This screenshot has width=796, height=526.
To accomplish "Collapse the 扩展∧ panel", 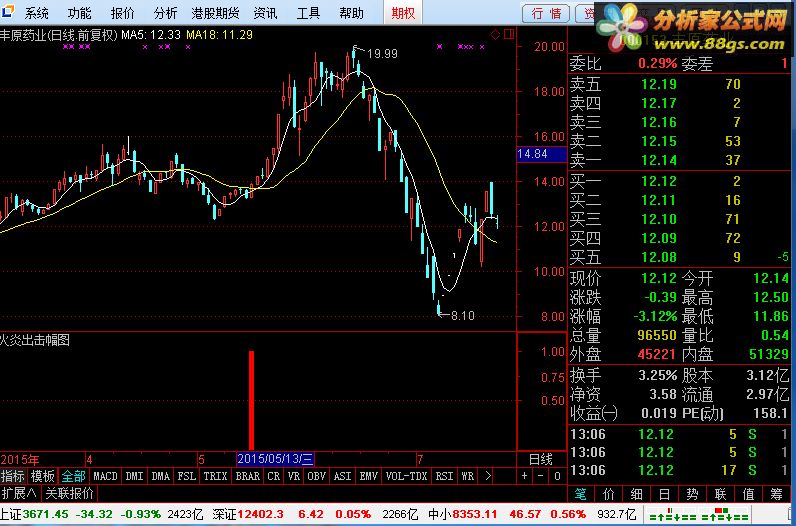I will tap(19, 493).
